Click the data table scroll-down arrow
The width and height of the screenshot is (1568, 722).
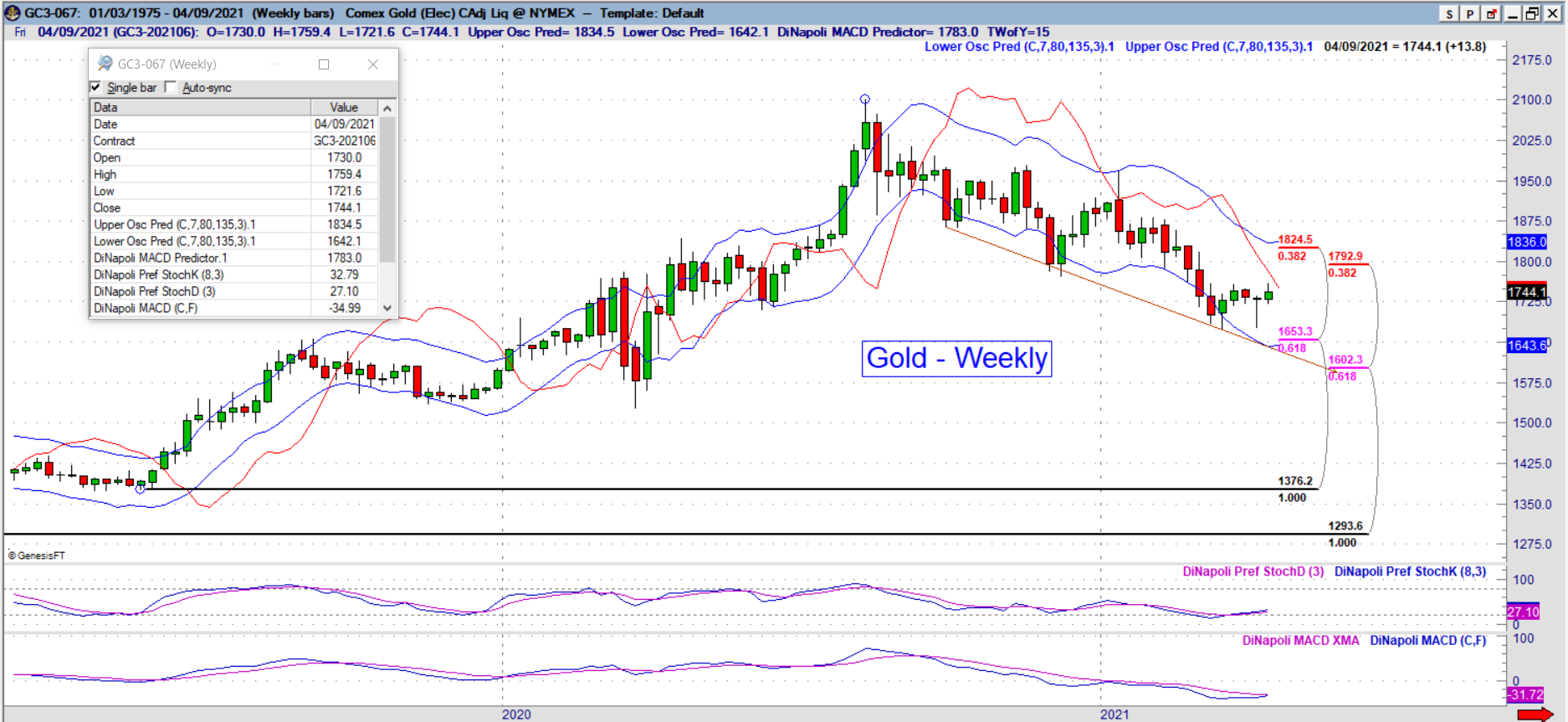click(387, 308)
